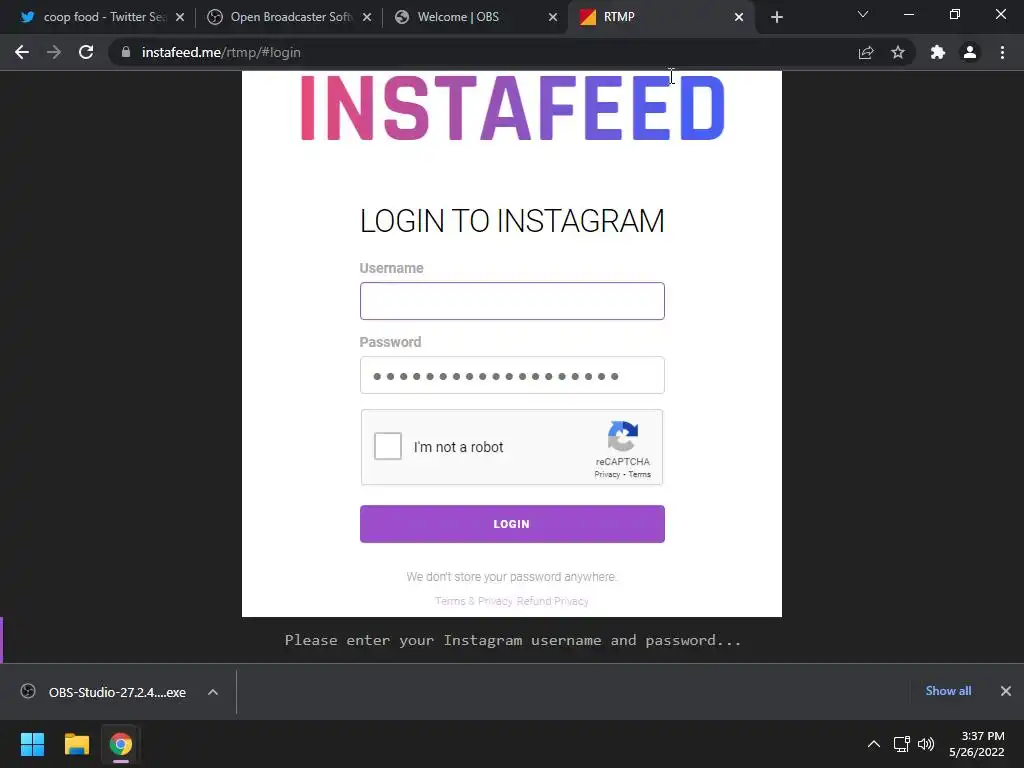
Task: View site info via the lock icon
Action: (126, 52)
